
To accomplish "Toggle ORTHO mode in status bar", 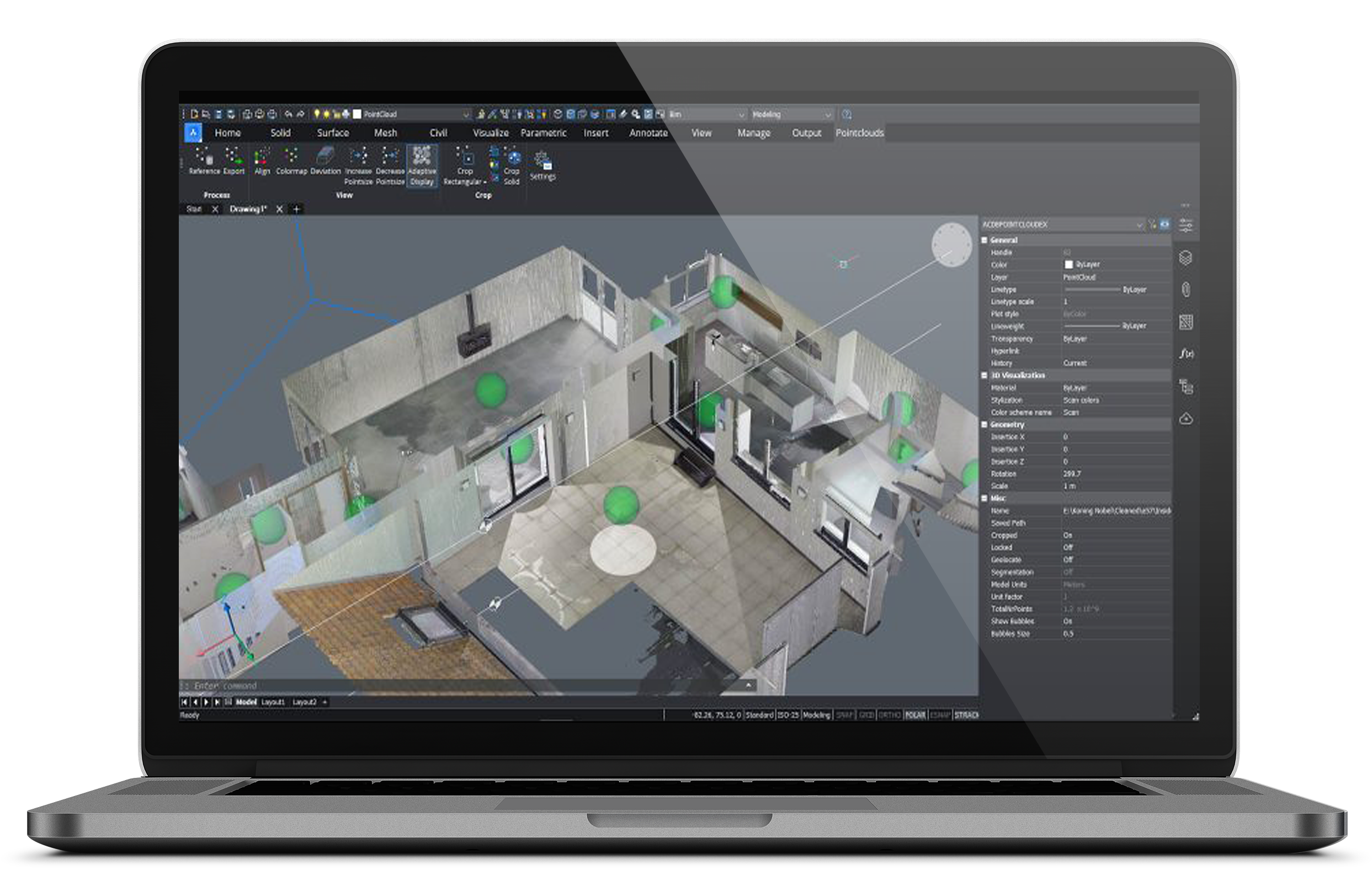I will [x=890, y=715].
